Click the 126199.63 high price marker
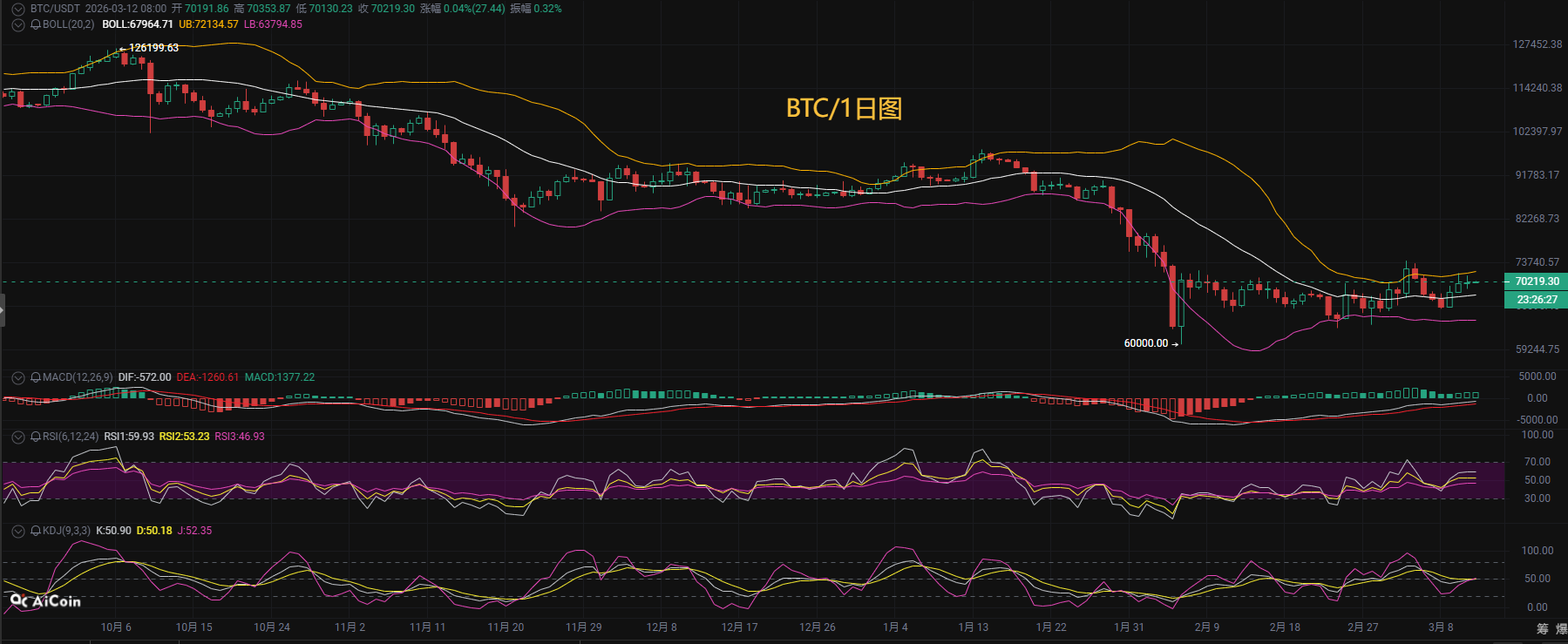This screenshot has width=1568, height=644. point(153,48)
